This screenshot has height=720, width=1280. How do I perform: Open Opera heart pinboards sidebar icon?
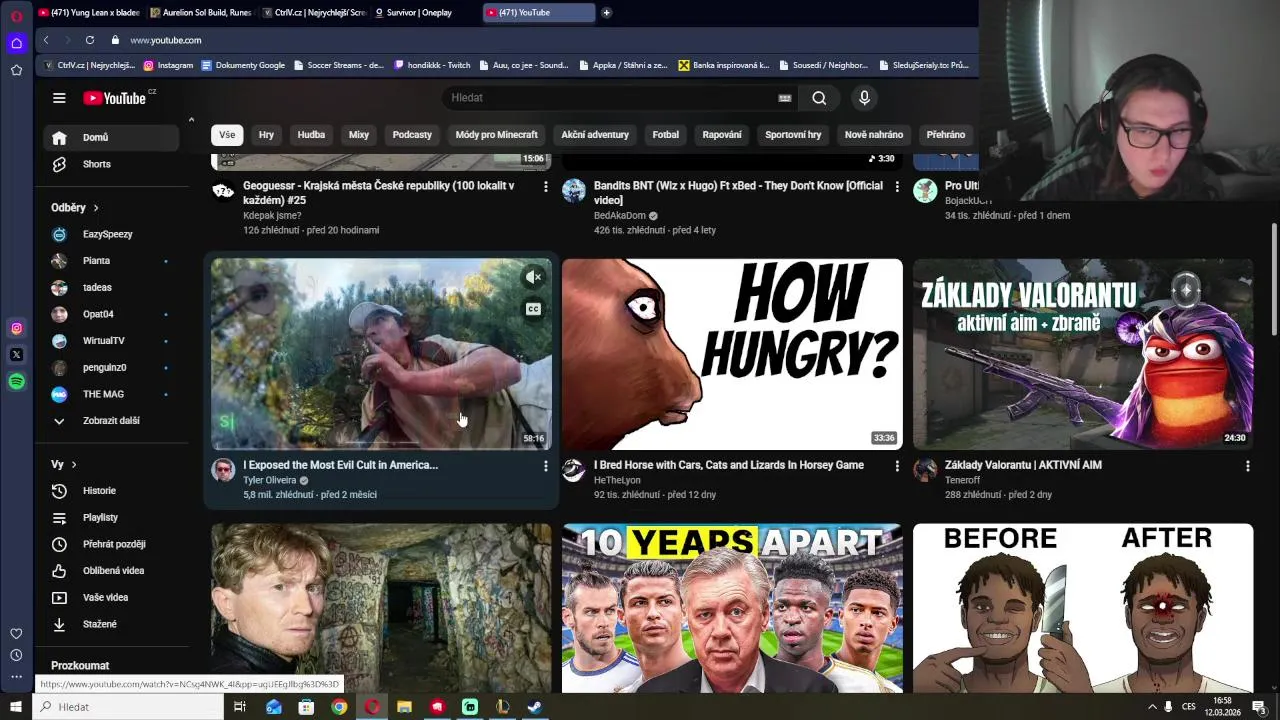(16, 633)
